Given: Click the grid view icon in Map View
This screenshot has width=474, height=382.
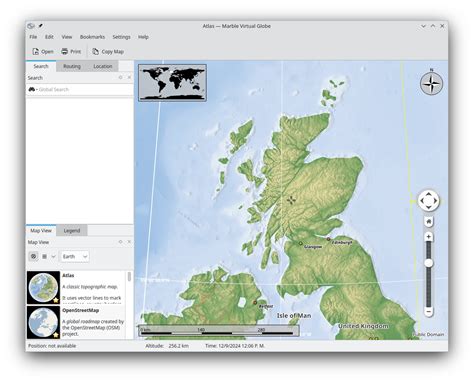Looking at the screenshot, I should tap(45, 256).
